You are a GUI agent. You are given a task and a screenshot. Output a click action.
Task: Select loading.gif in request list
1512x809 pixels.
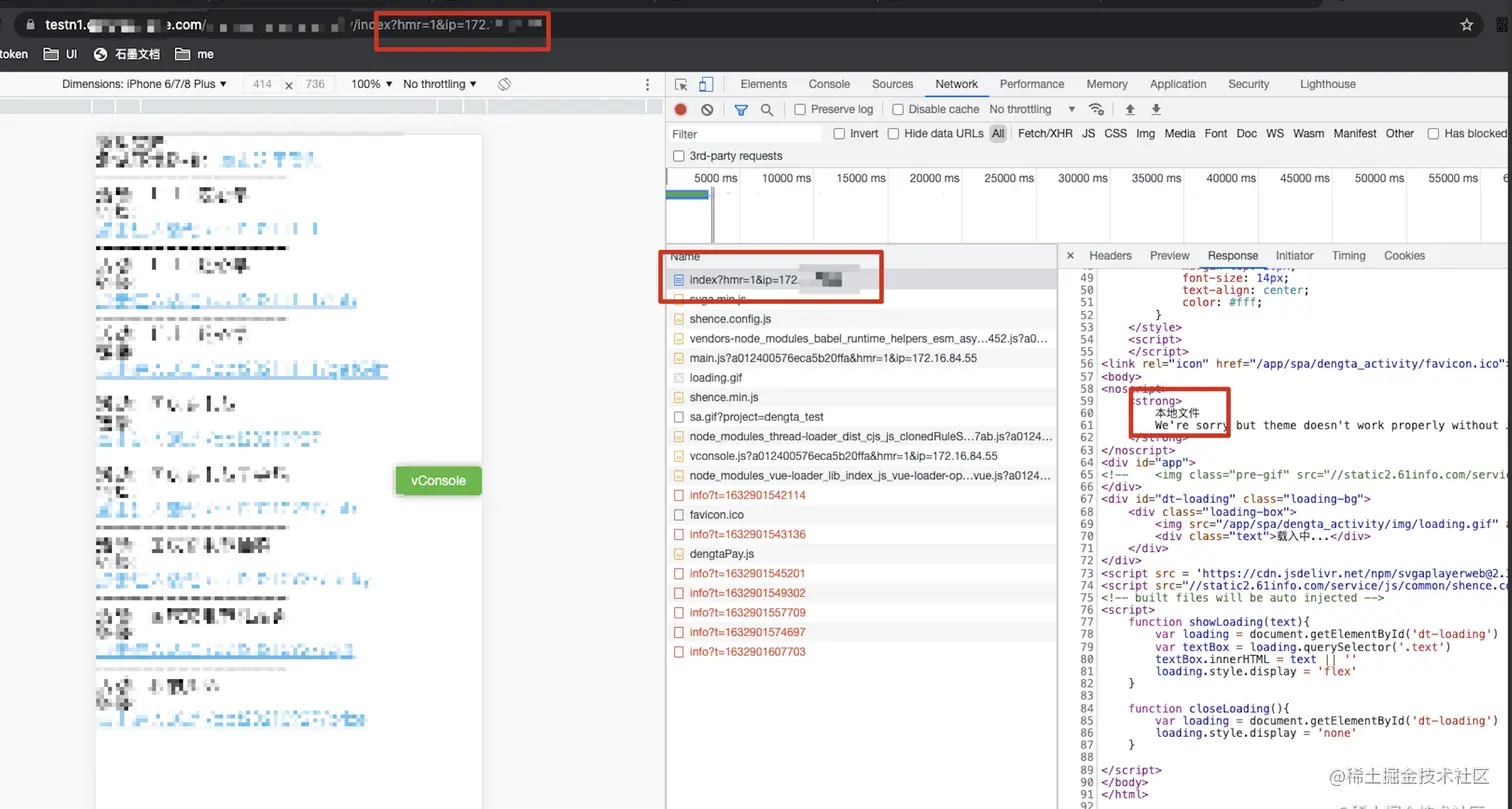[x=861, y=378]
